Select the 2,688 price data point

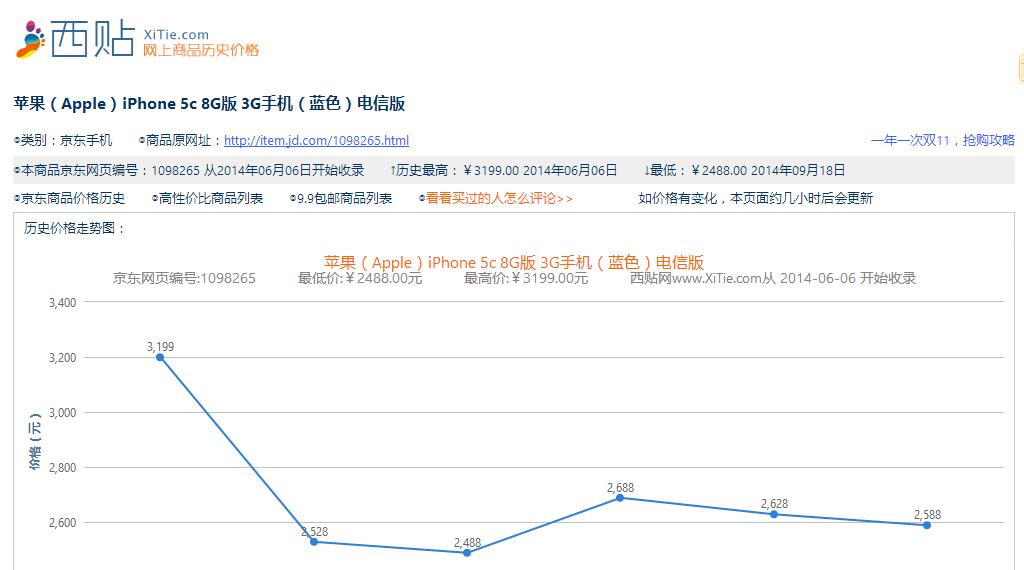tap(620, 497)
